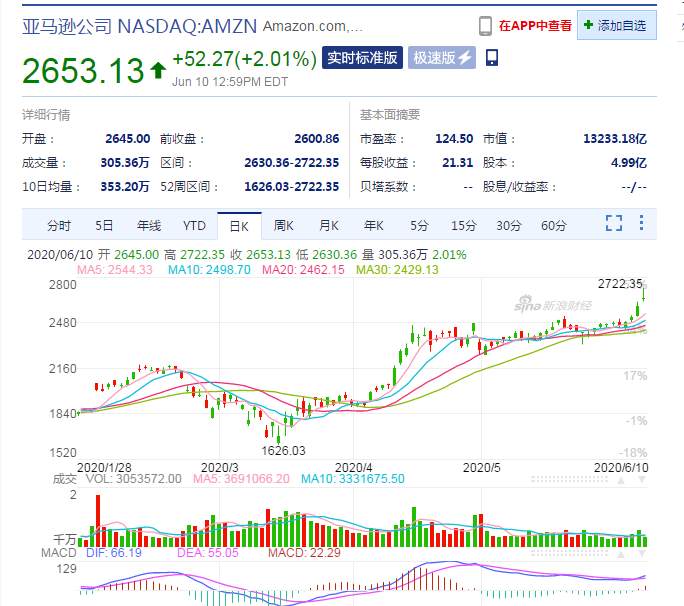Click the 股息/收益率 label
Screen dimensions: 684x606
(519, 187)
